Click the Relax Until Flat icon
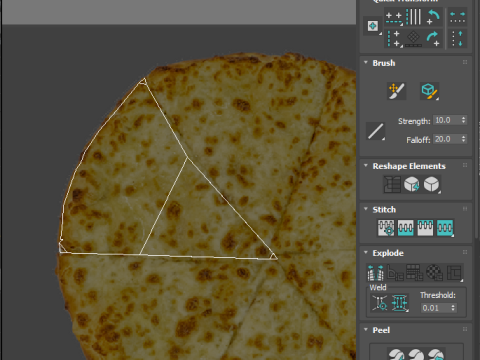Image resolution: width=480 pixels, height=360 pixels. click(x=412, y=184)
